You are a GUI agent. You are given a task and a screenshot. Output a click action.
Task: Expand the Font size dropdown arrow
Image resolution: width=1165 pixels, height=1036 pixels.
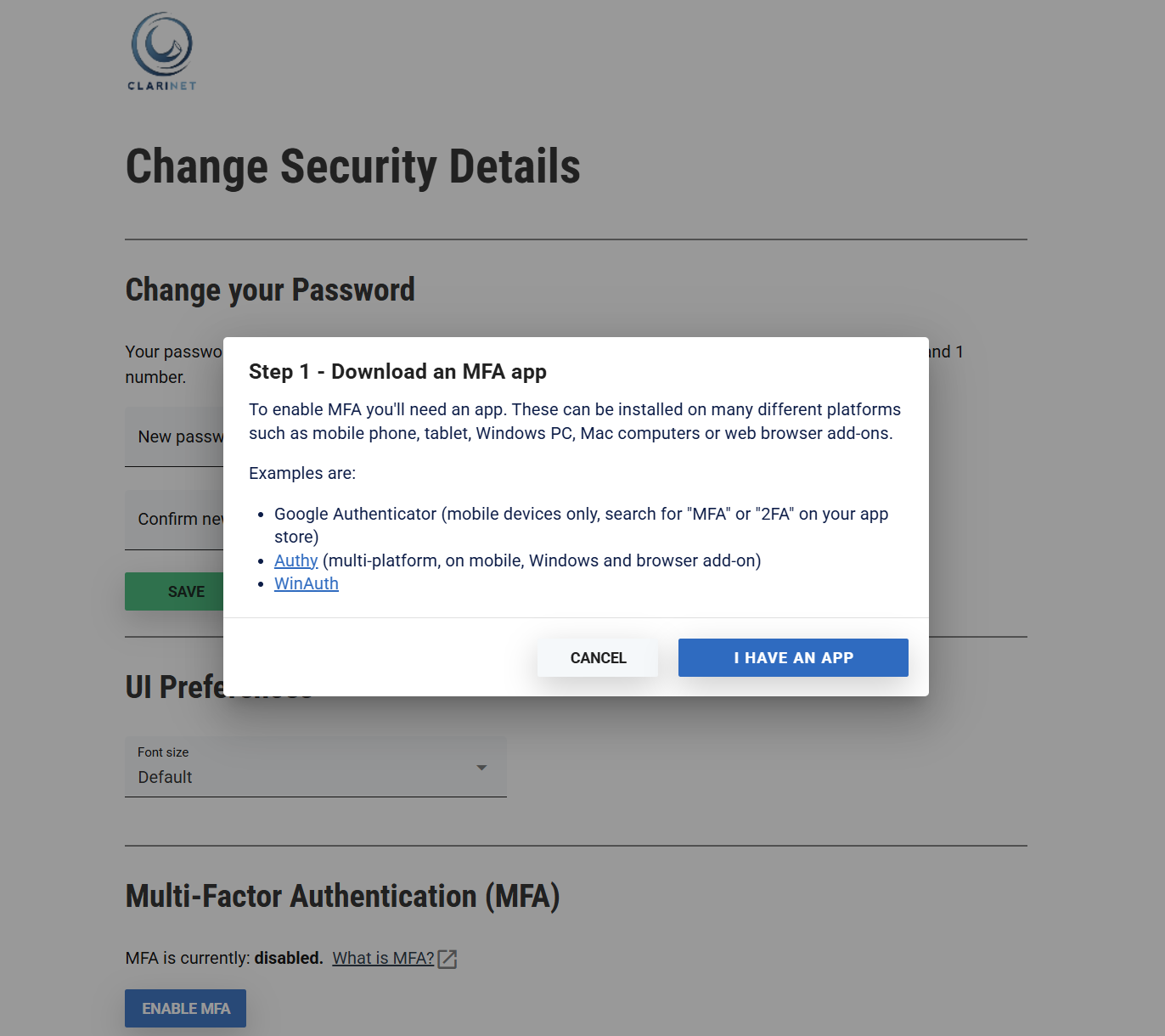click(481, 768)
